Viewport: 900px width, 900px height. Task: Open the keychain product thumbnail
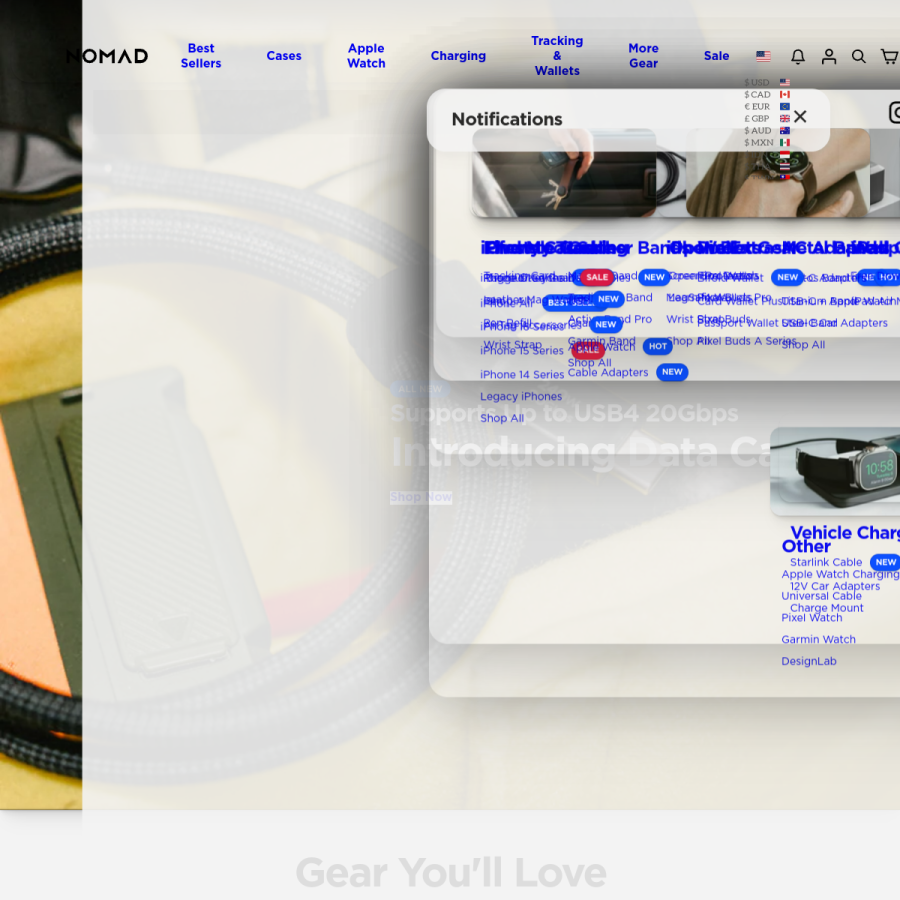(x=564, y=173)
